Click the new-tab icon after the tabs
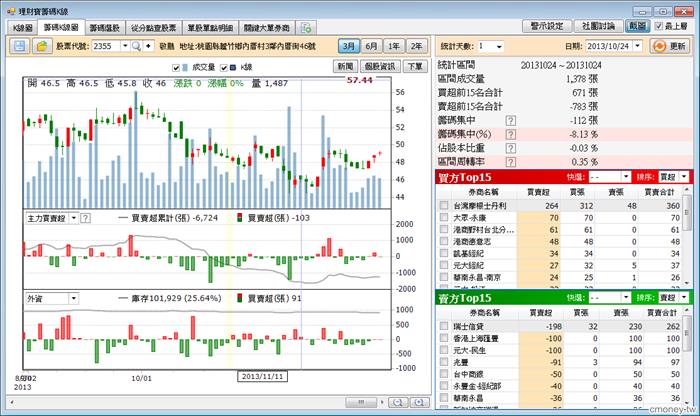 click(x=306, y=28)
